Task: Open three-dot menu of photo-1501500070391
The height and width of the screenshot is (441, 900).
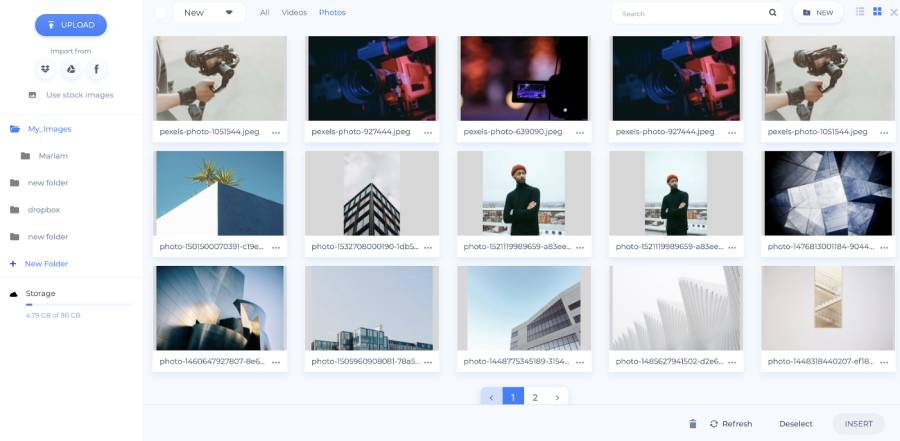Action: click(276, 247)
